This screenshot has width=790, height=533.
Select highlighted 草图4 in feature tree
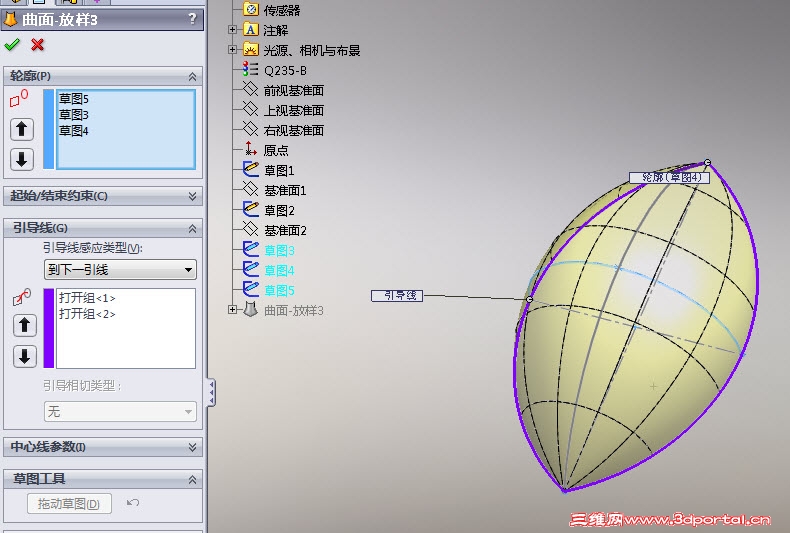(x=279, y=271)
